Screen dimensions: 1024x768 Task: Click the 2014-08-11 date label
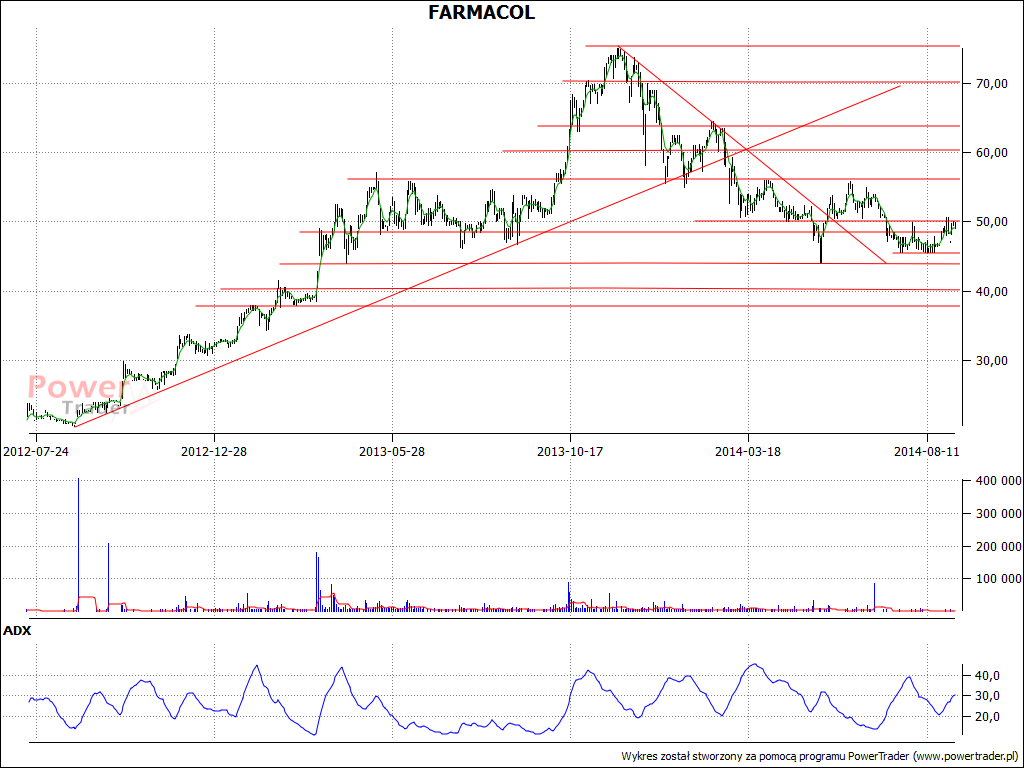click(x=926, y=452)
